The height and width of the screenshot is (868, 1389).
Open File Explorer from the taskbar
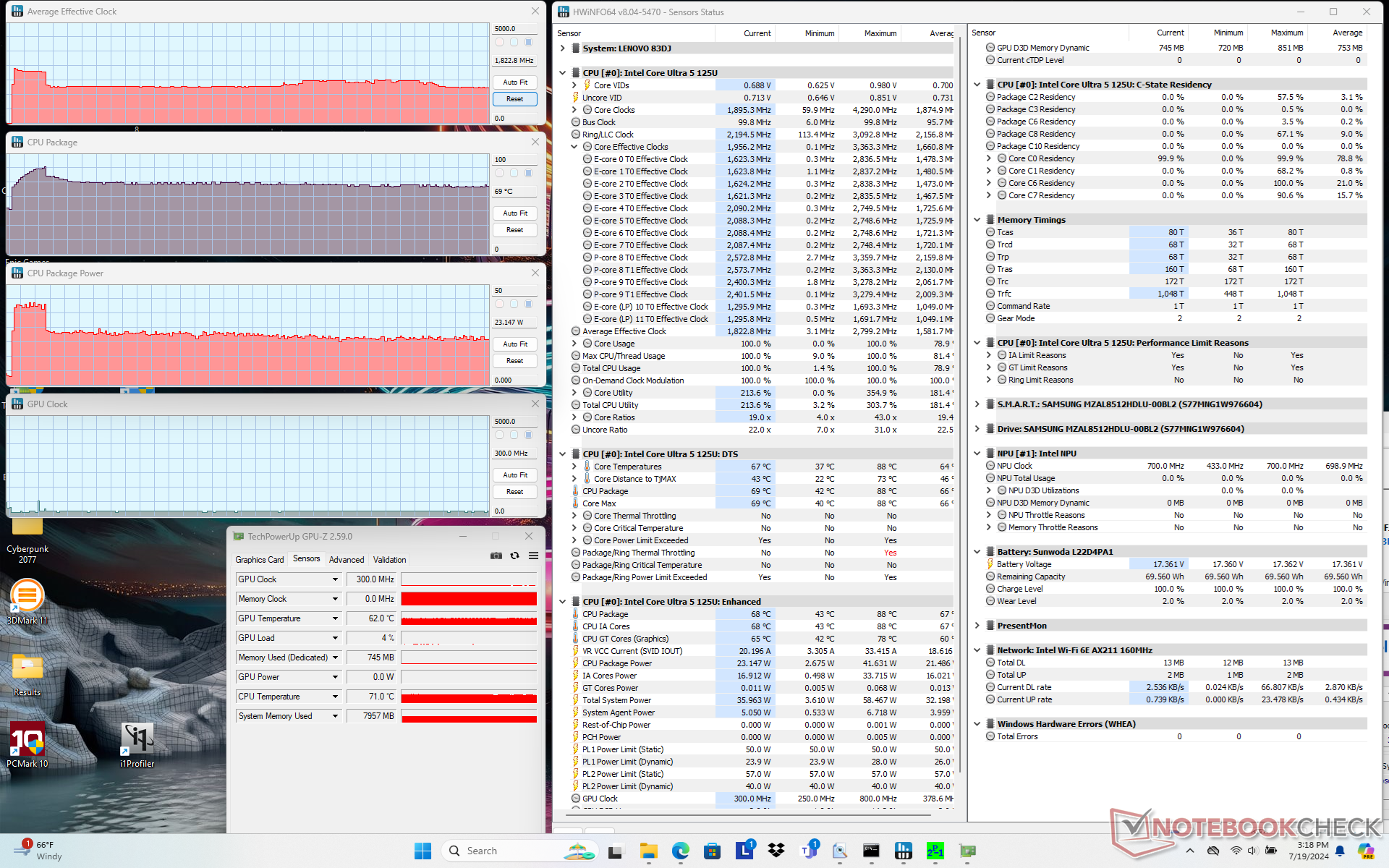coord(648,851)
